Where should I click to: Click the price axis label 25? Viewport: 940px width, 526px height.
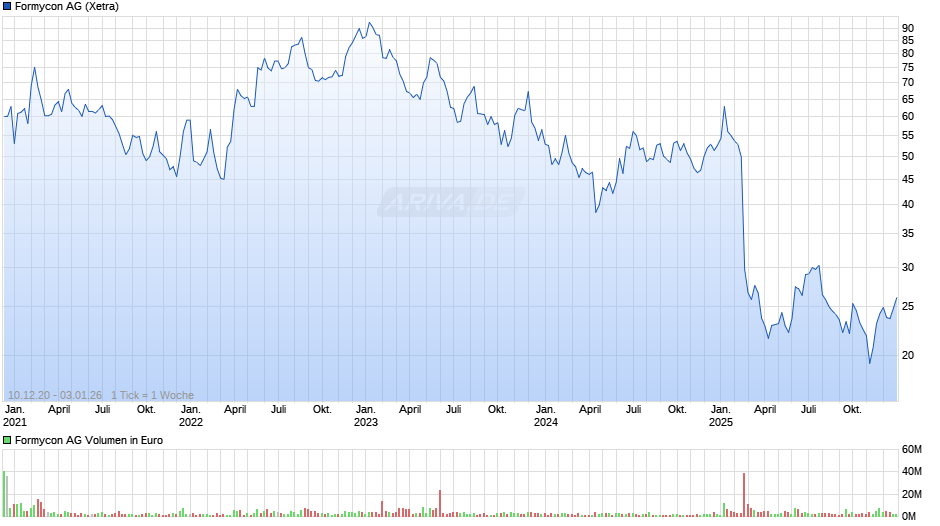[908, 306]
